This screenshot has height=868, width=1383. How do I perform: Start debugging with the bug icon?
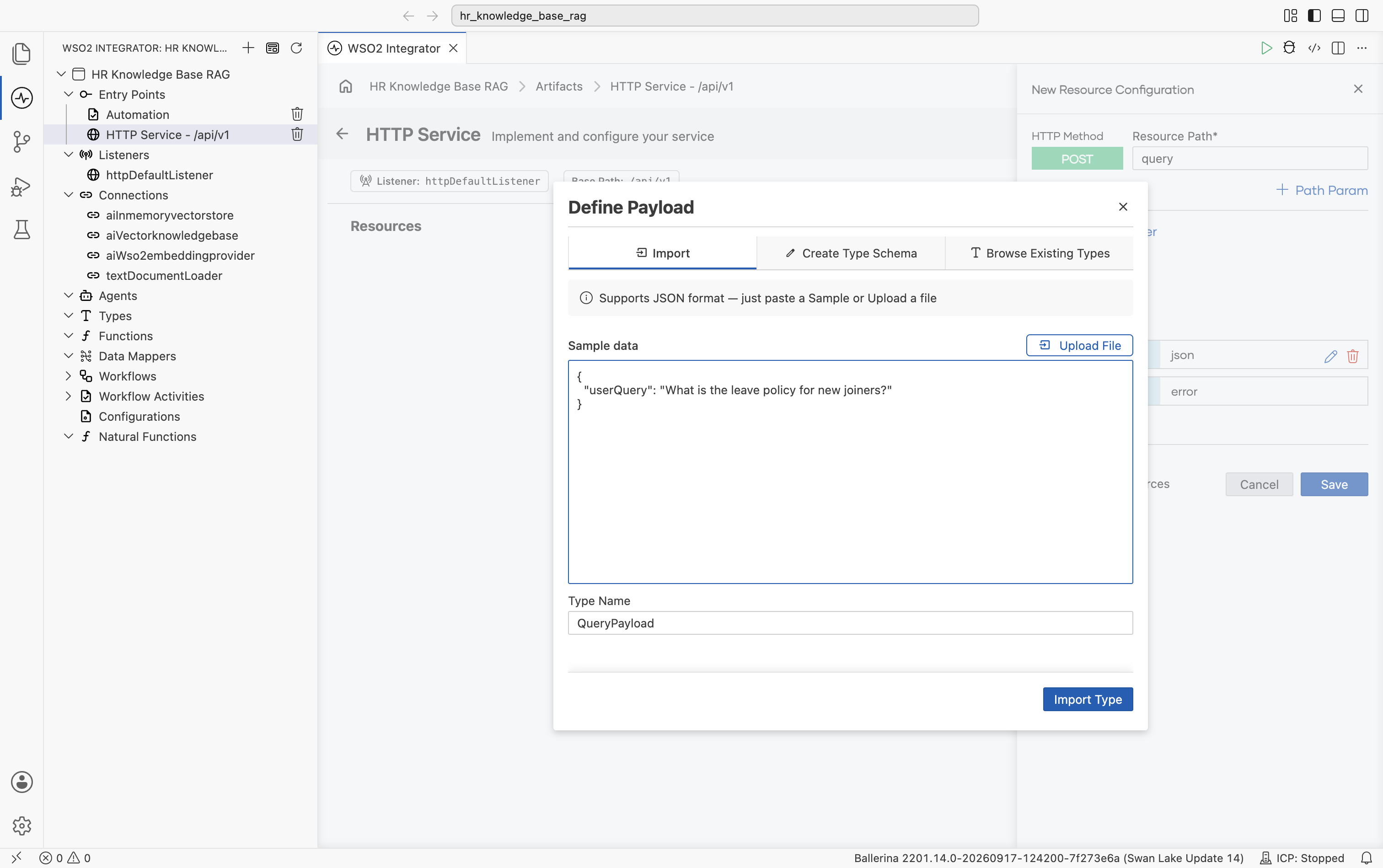1289,48
